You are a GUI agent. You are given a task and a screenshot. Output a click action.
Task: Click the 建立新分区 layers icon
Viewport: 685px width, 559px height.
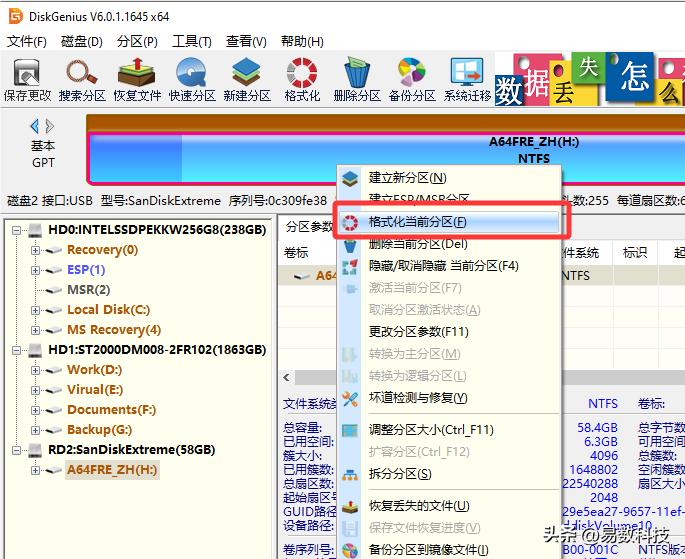[350, 178]
